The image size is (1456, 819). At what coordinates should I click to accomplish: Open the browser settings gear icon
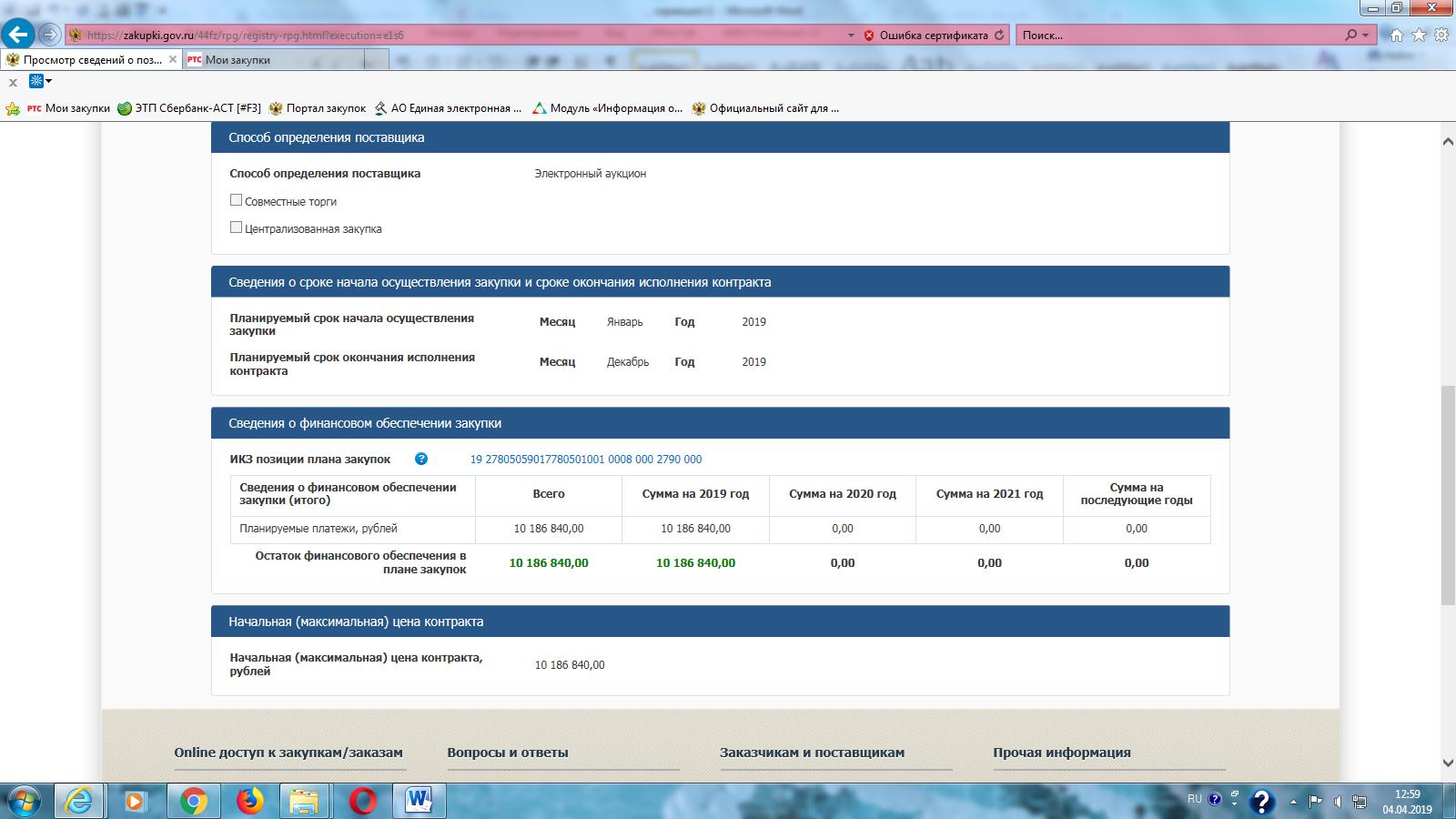coord(1441,35)
